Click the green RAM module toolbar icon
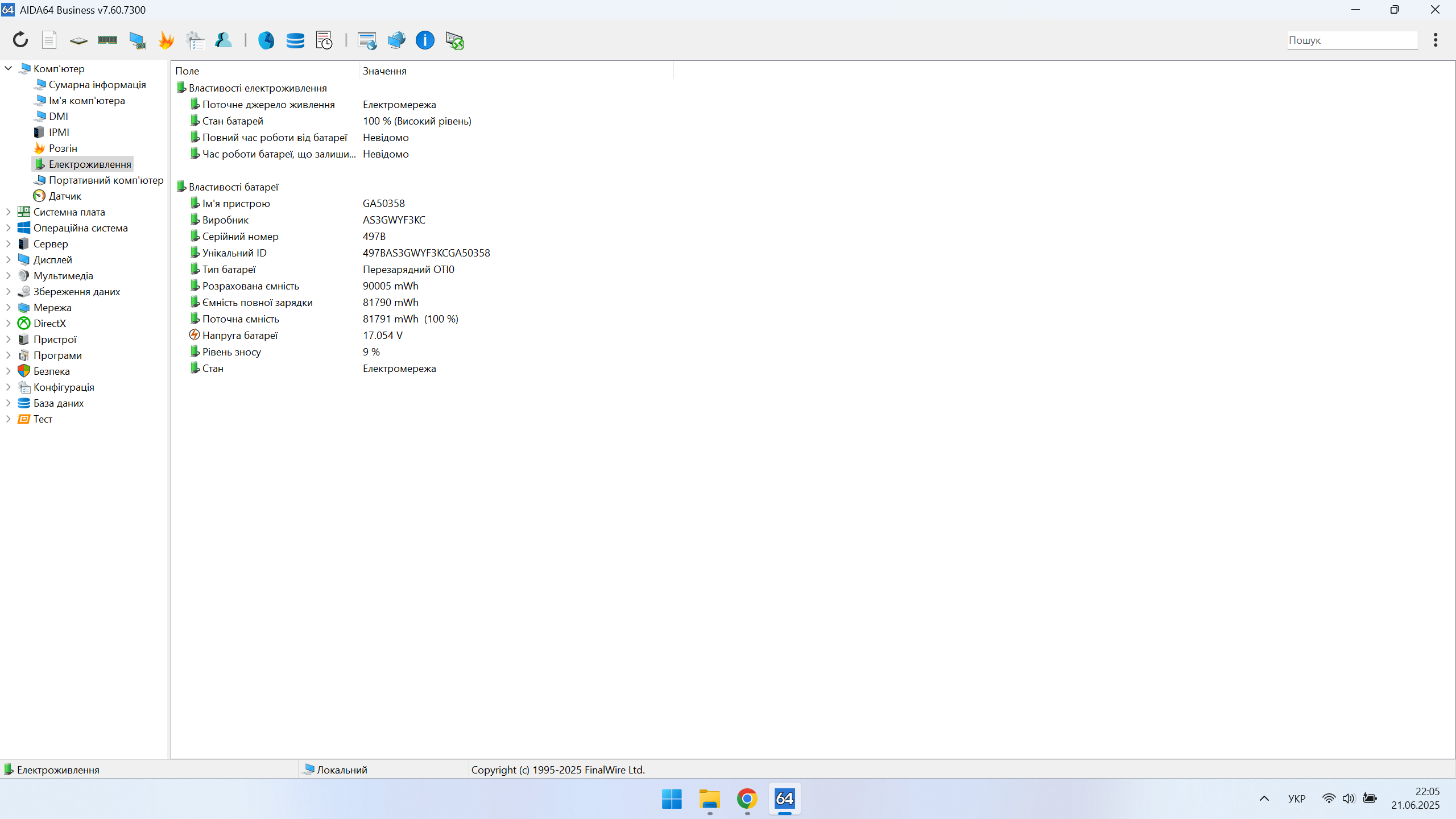The height and width of the screenshot is (819, 1456). (x=107, y=40)
